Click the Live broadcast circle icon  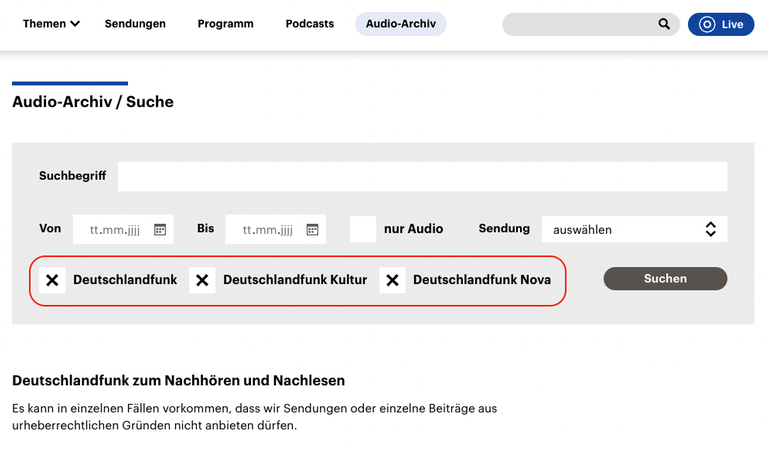pos(707,24)
